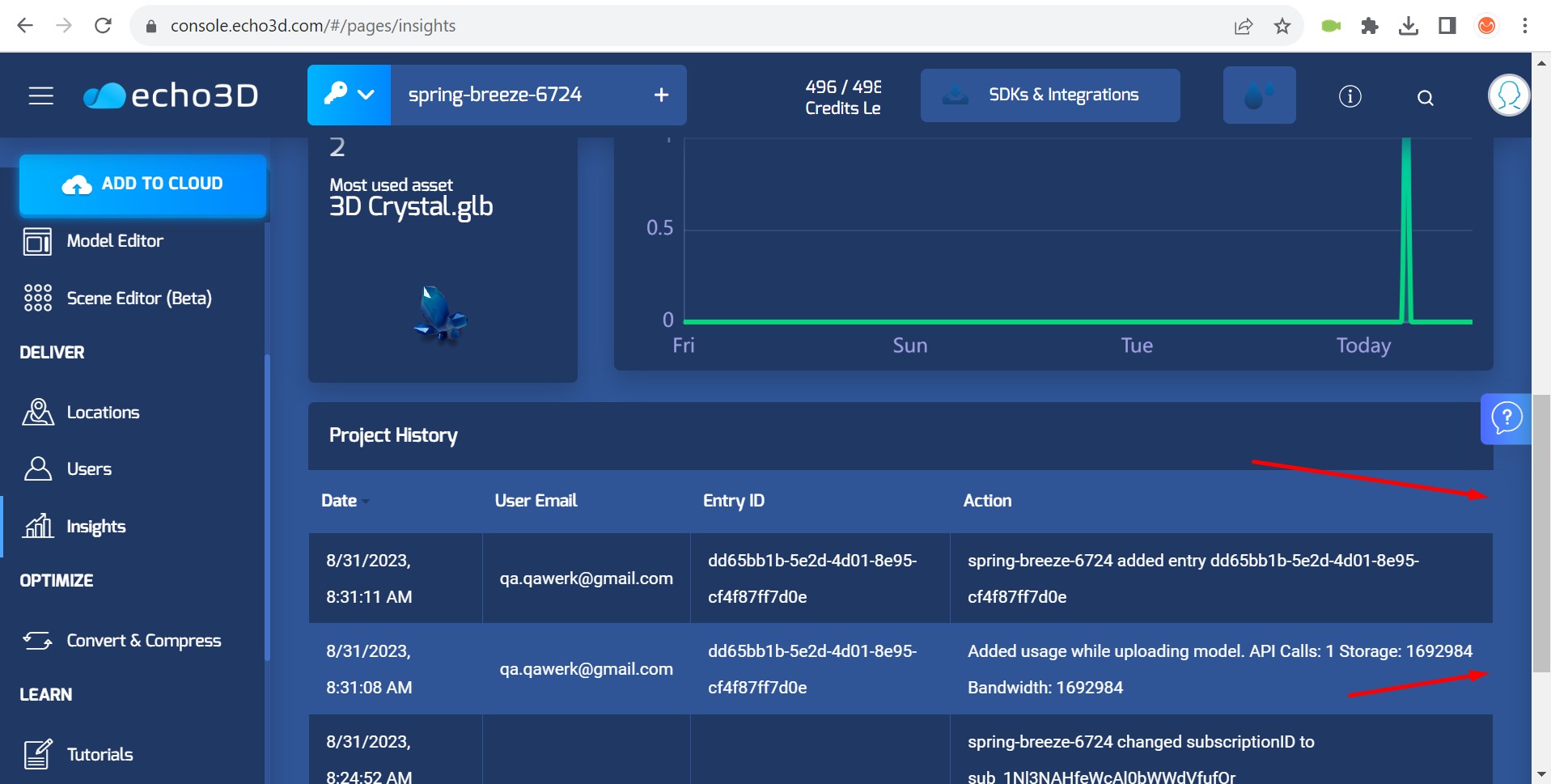The height and width of the screenshot is (784, 1551).
Task: Click the scrollbar up arrow
Action: (1541, 62)
